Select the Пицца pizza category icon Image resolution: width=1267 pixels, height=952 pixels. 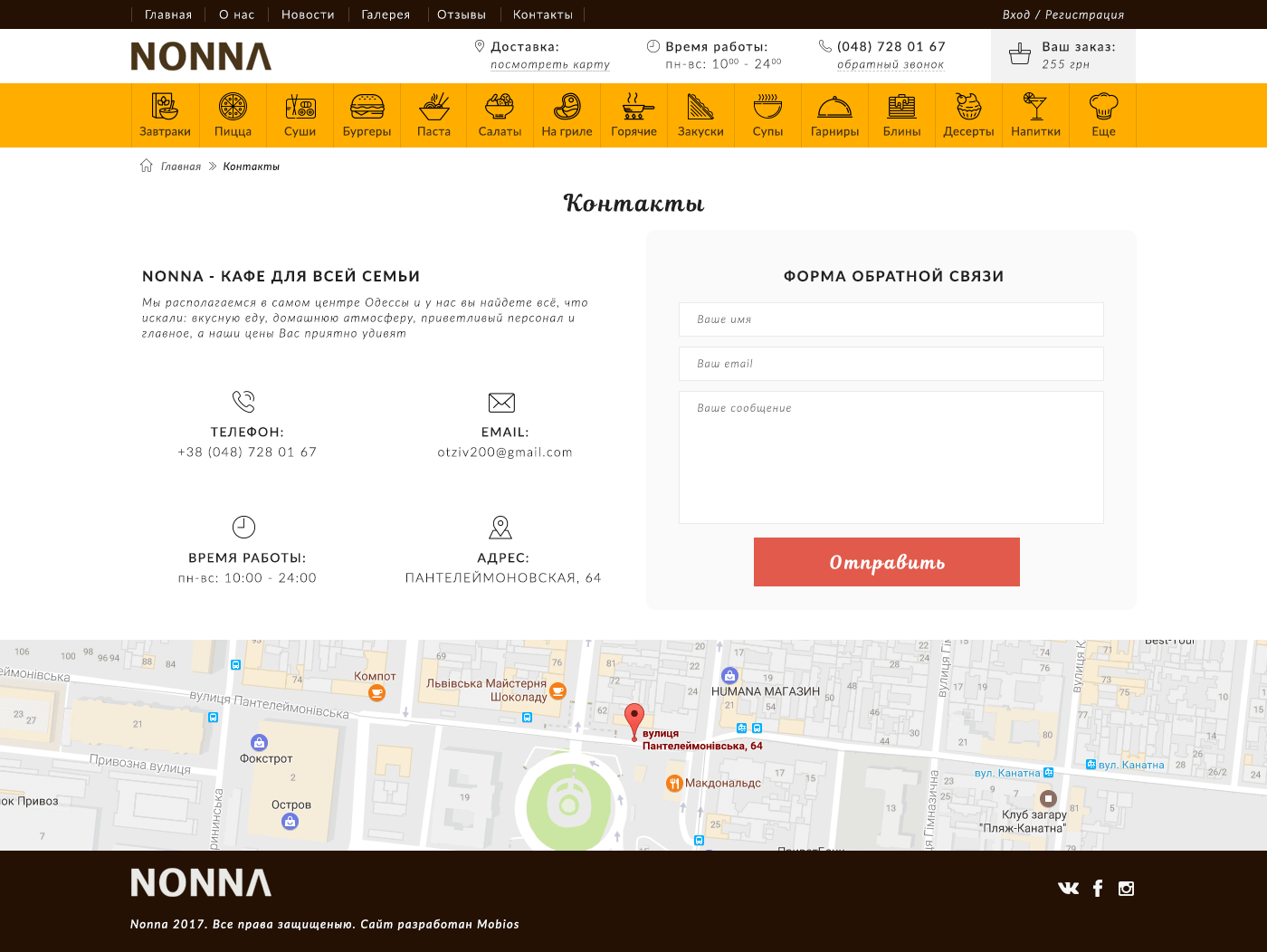click(233, 107)
